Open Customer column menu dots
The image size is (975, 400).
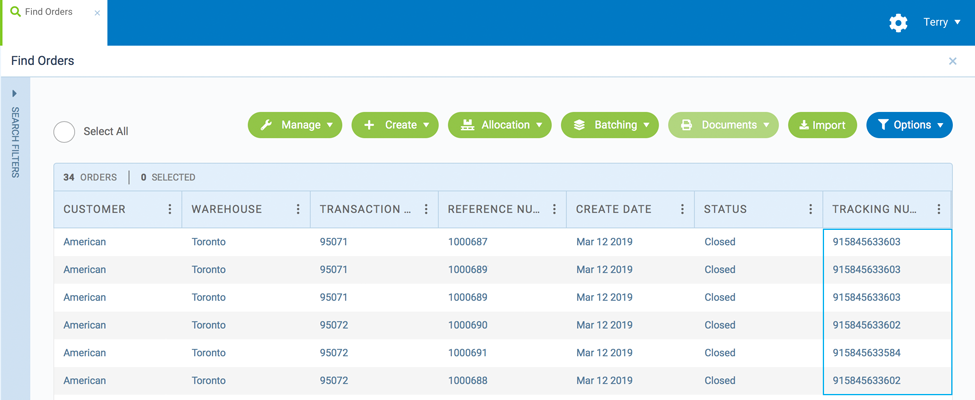click(170, 210)
